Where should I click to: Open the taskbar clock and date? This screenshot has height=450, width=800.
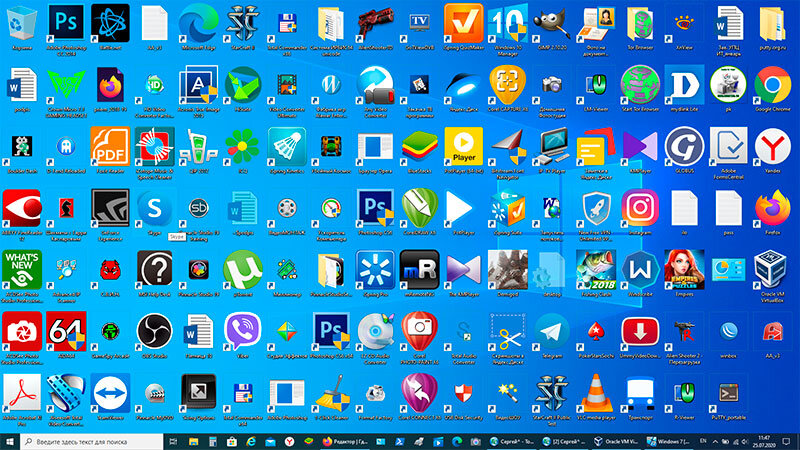(764, 441)
